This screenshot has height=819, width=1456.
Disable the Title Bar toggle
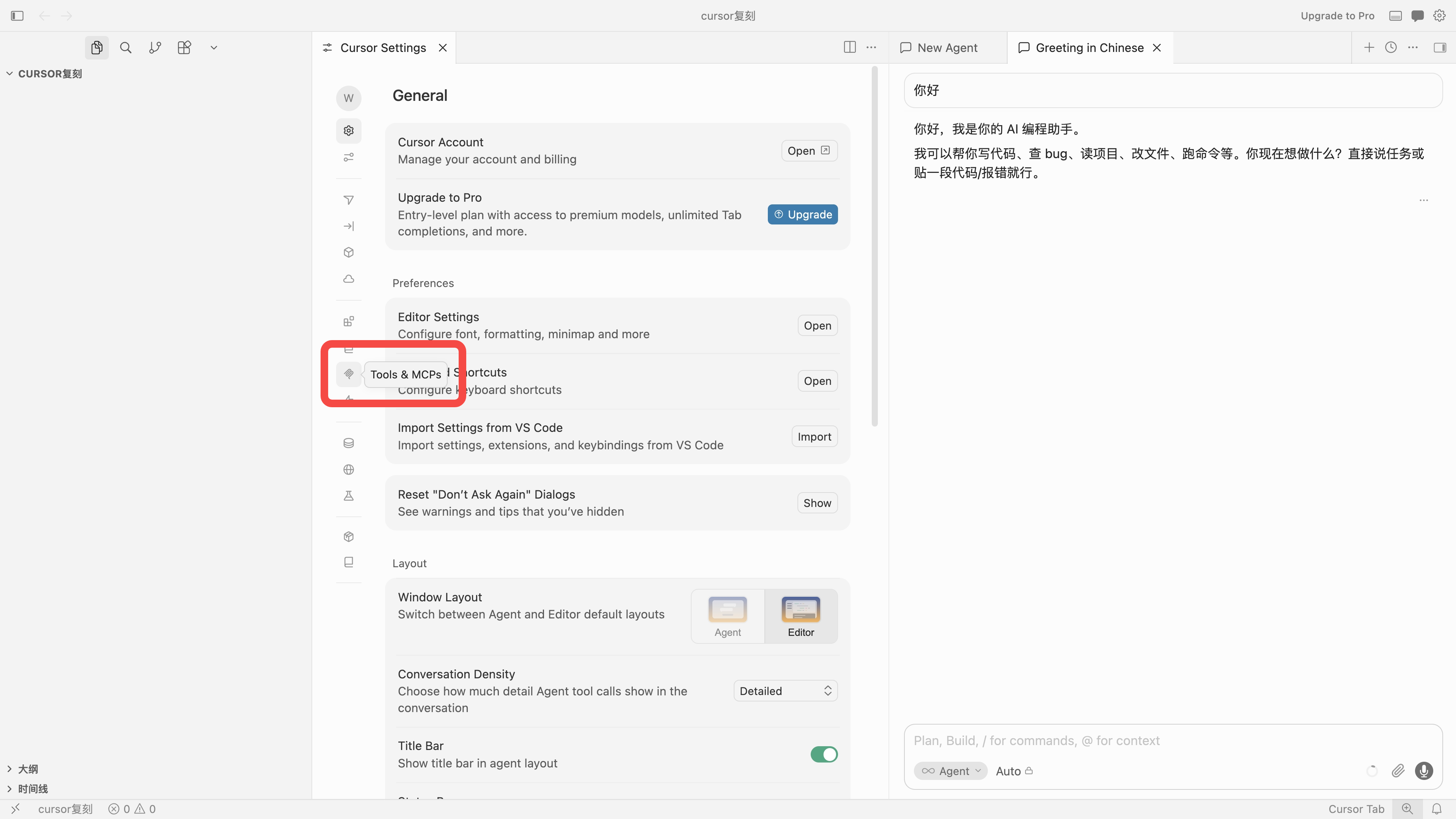tap(824, 755)
